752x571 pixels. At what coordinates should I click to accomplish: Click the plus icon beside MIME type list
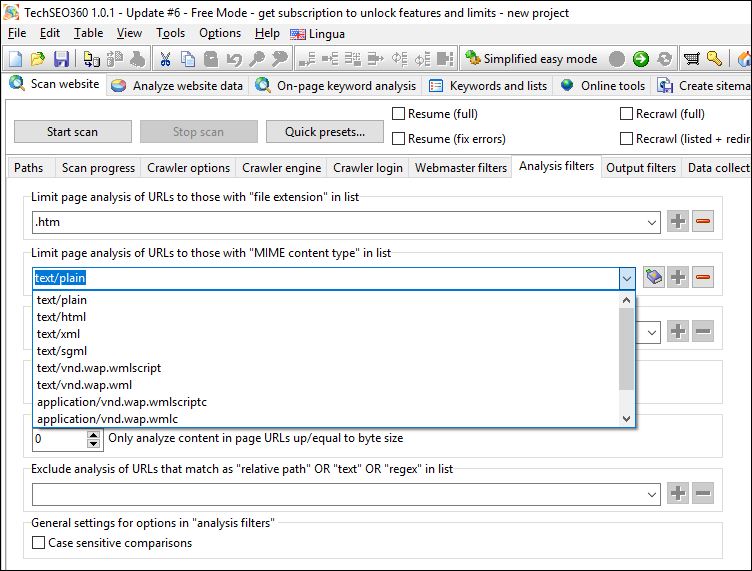pyautogui.click(x=678, y=277)
